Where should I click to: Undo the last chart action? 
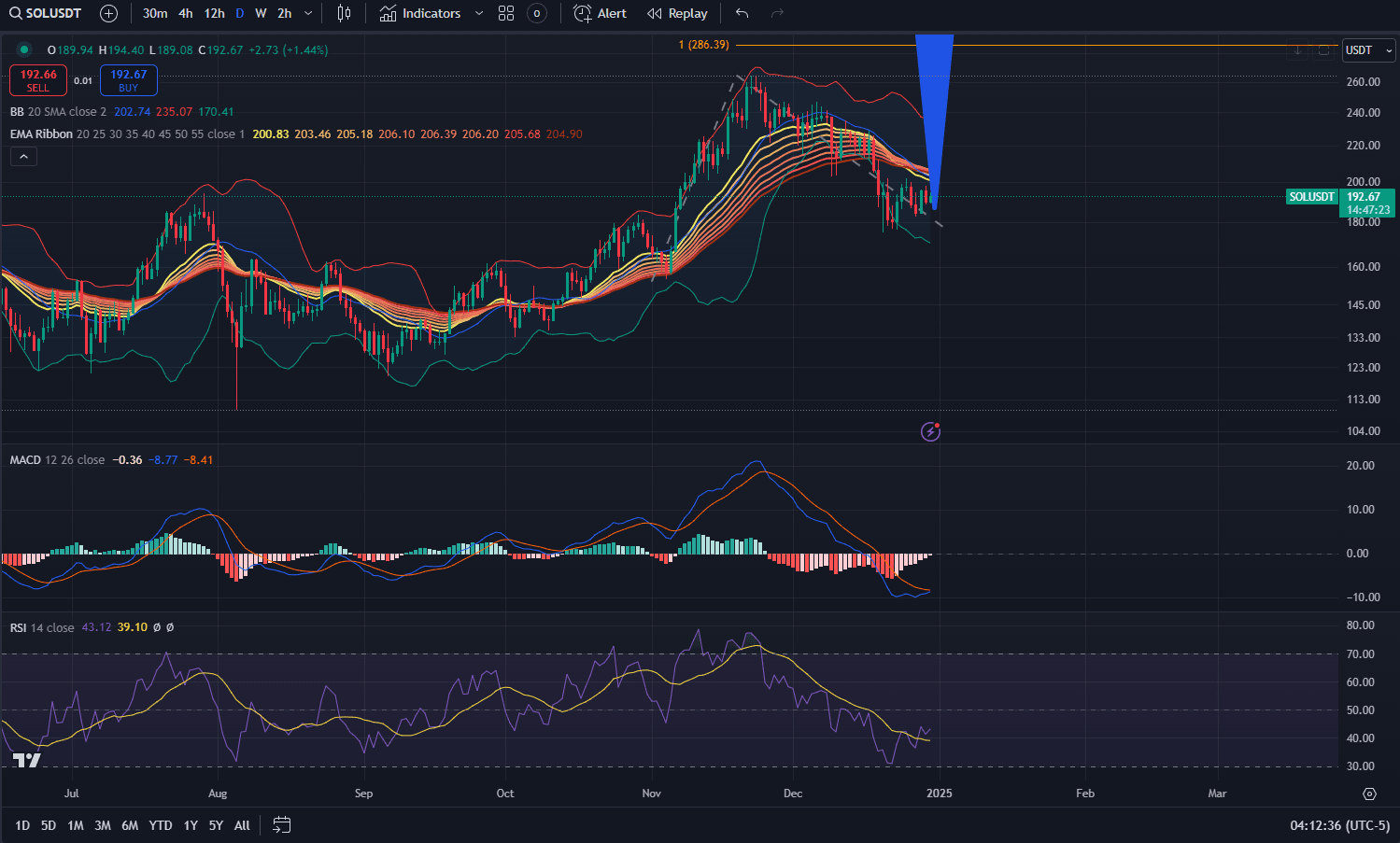(742, 13)
